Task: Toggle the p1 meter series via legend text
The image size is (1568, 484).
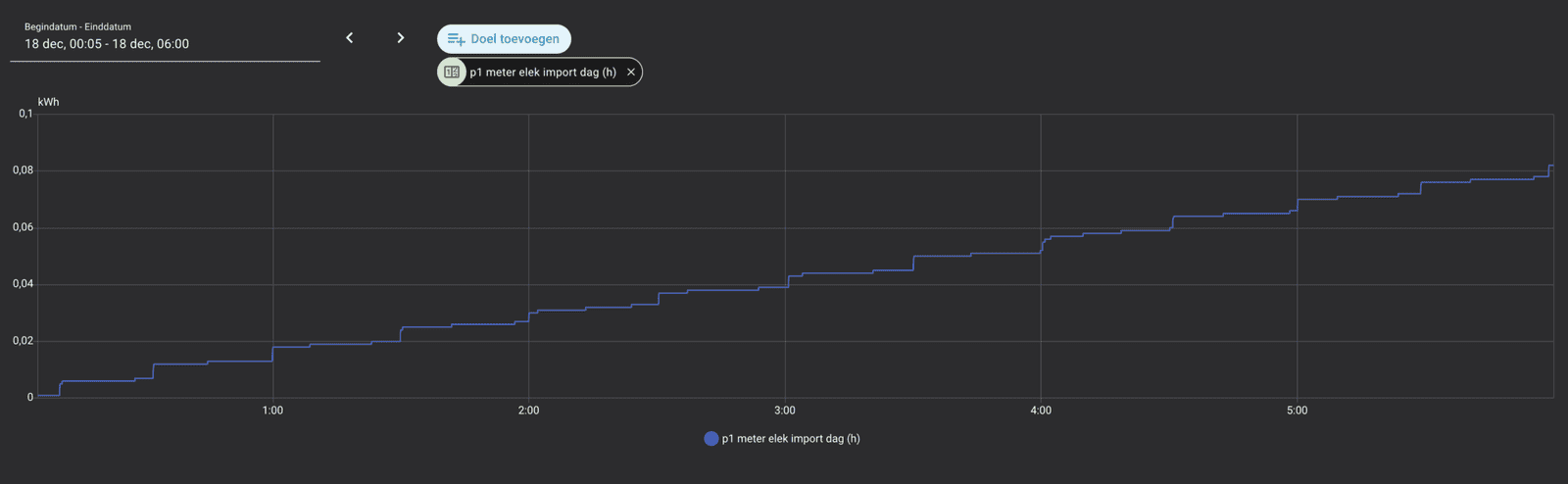Action: point(791,439)
